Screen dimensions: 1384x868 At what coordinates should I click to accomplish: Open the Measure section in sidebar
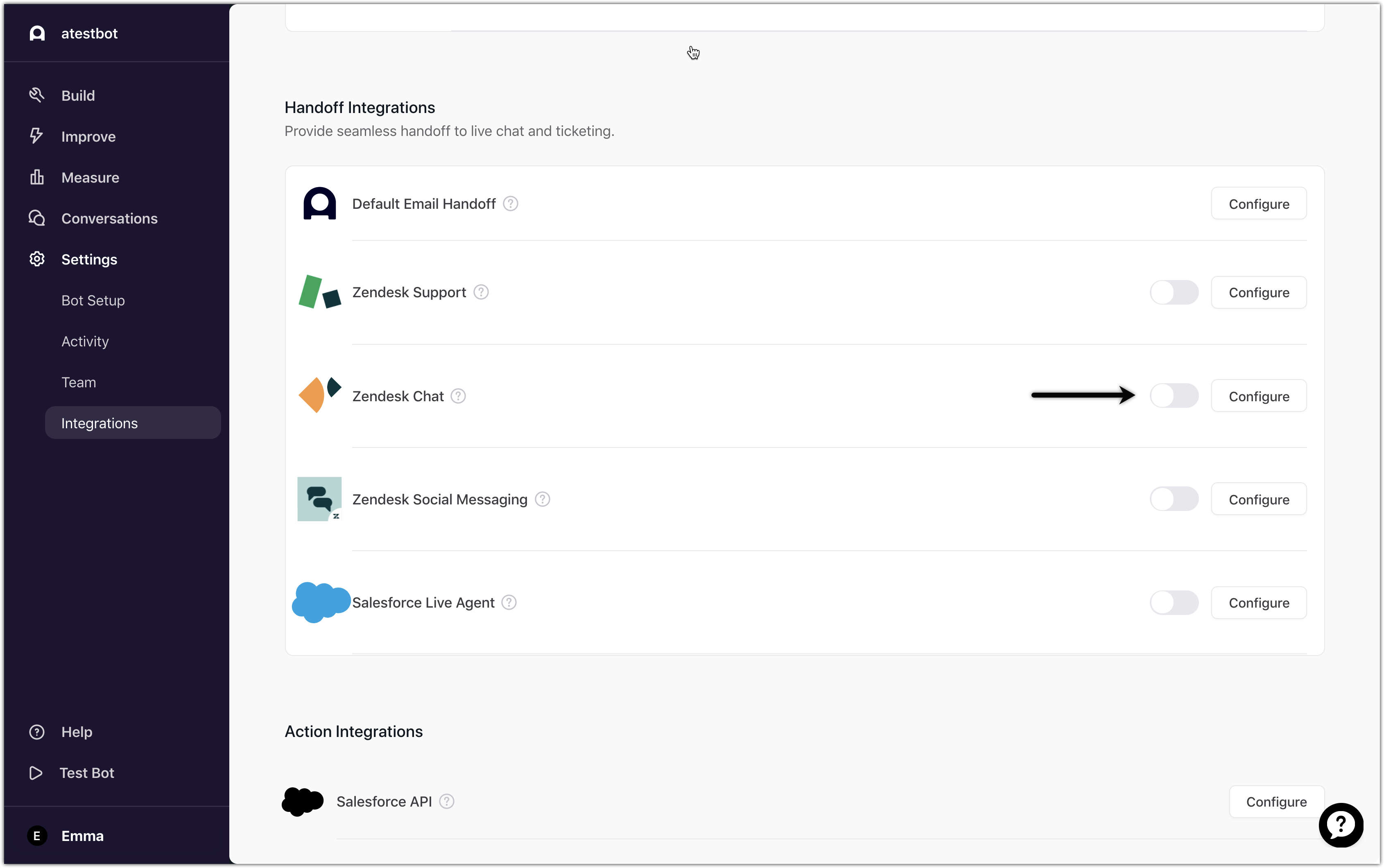tap(90, 178)
